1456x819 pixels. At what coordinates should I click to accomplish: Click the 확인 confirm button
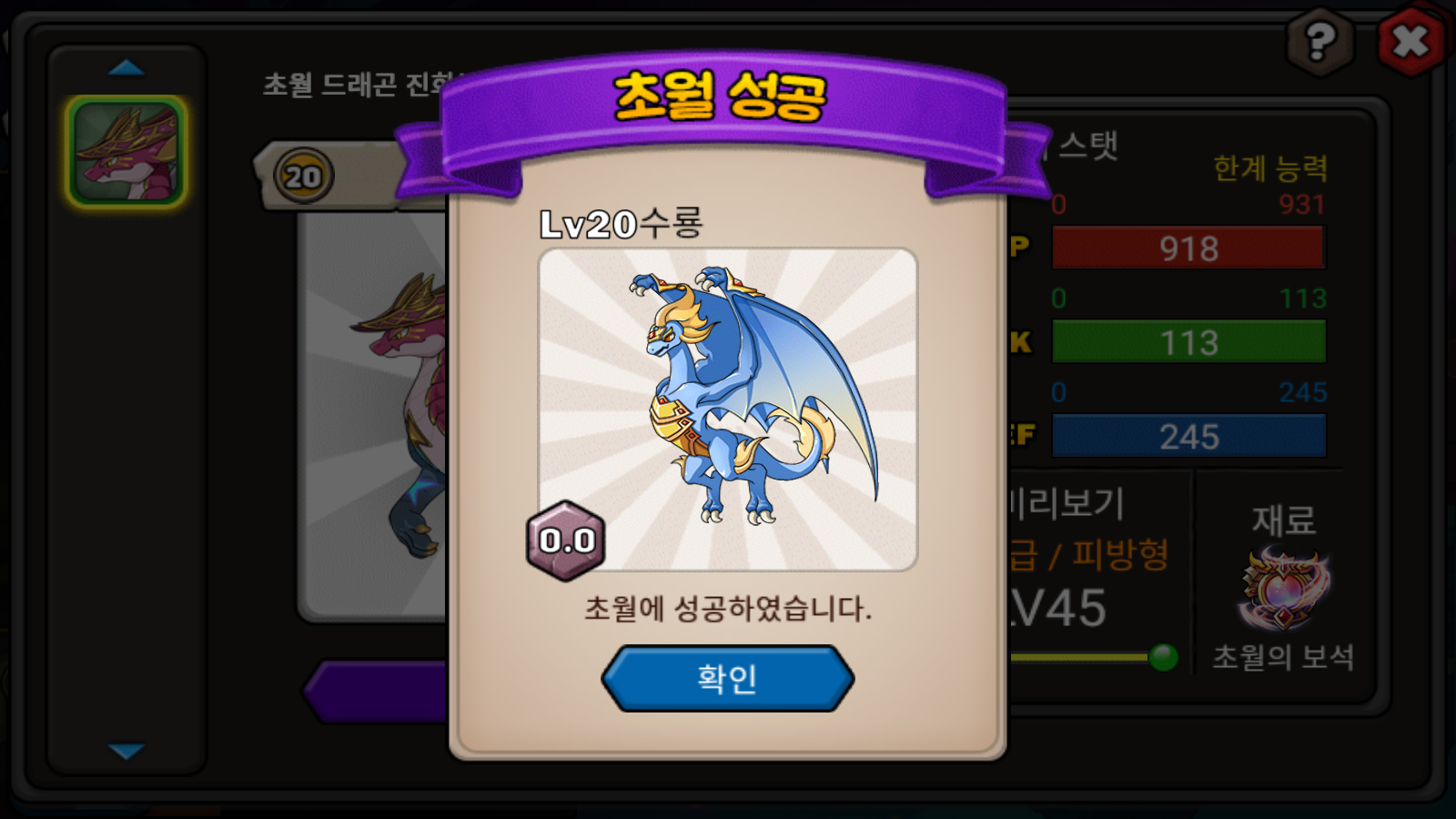point(727,679)
